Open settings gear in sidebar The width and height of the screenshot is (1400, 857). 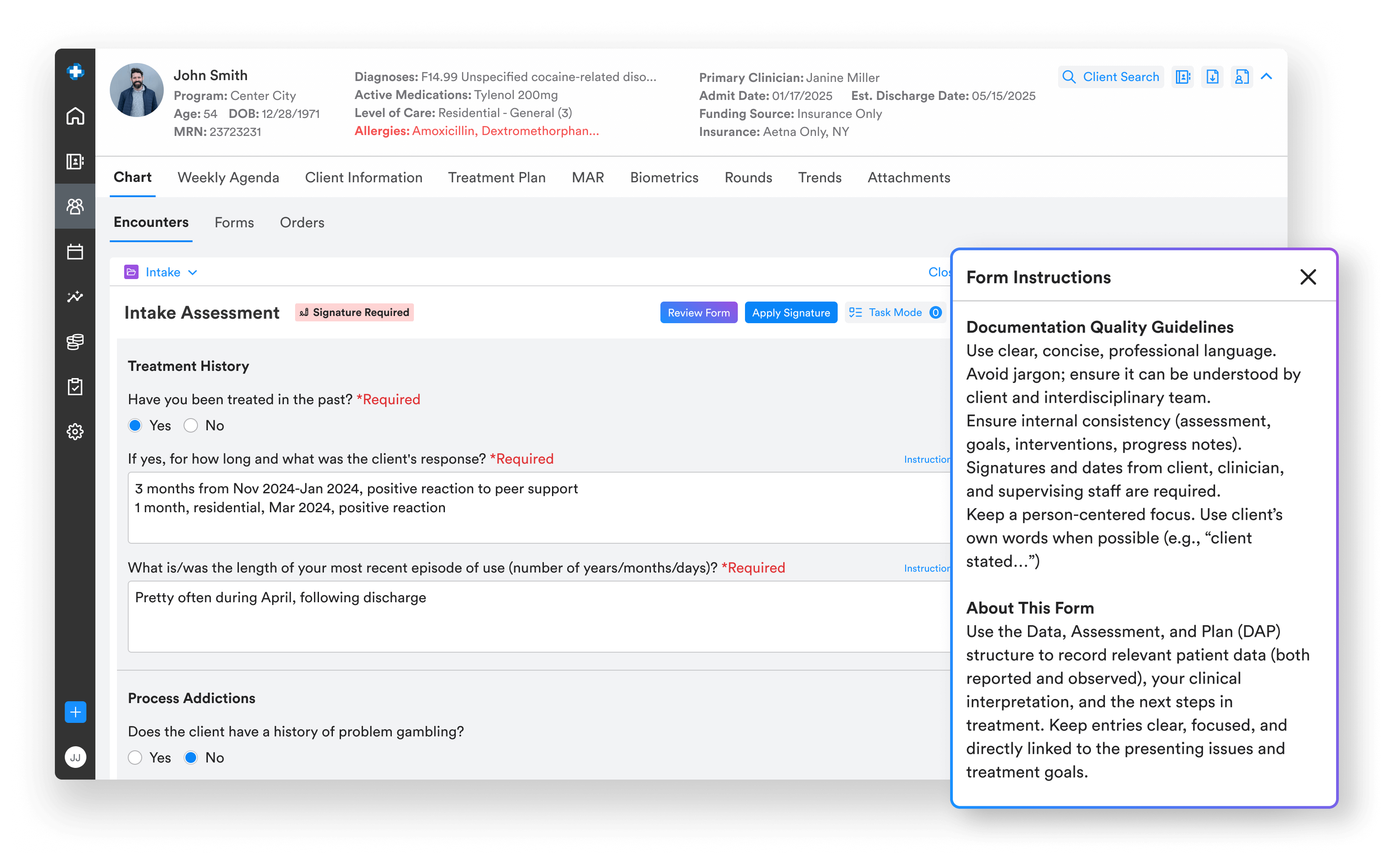tap(75, 431)
